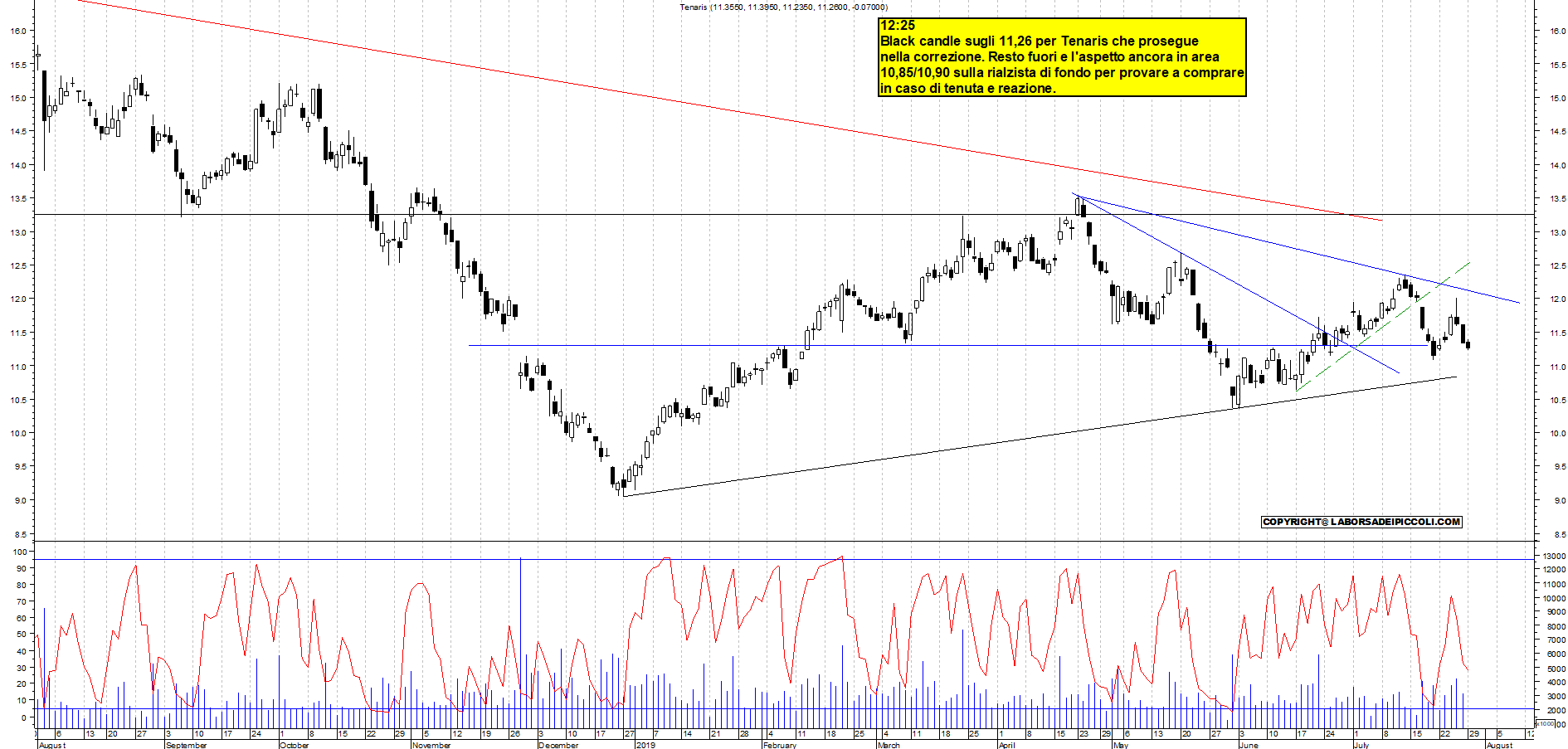Click the "September" month label
1568x749 pixels.
click(x=186, y=745)
